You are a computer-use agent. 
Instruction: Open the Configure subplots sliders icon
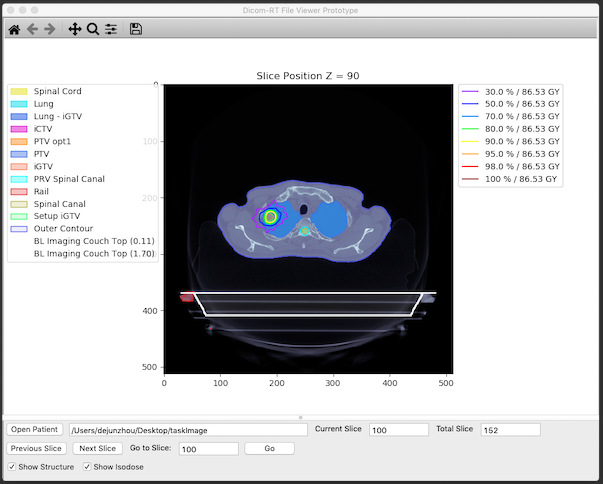coord(111,30)
